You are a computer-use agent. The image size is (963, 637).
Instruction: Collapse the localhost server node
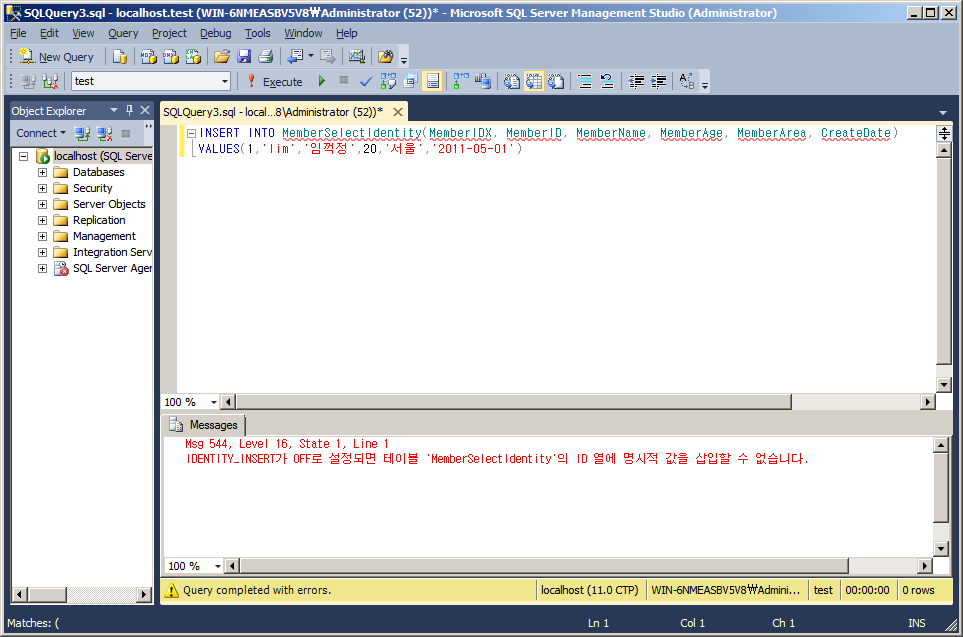pyautogui.click(x=23, y=156)
